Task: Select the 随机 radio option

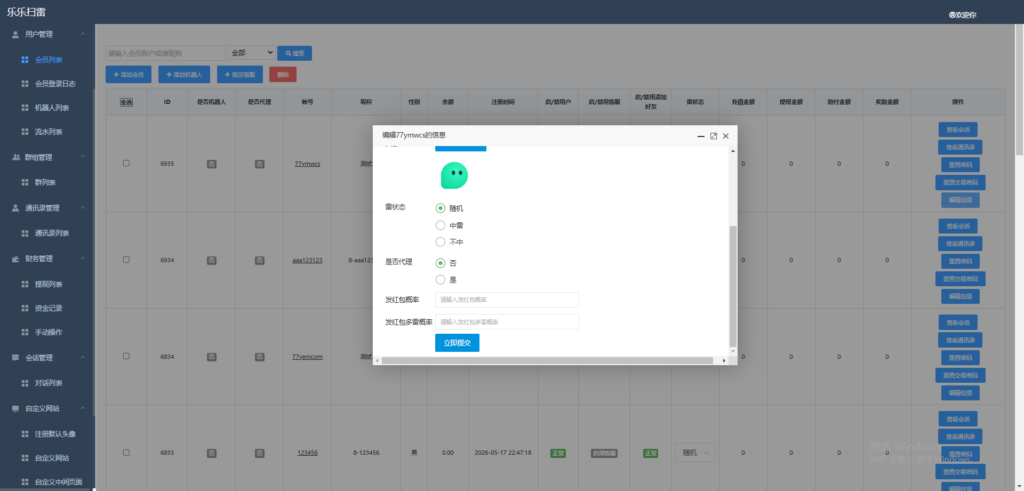Action: 440,208
